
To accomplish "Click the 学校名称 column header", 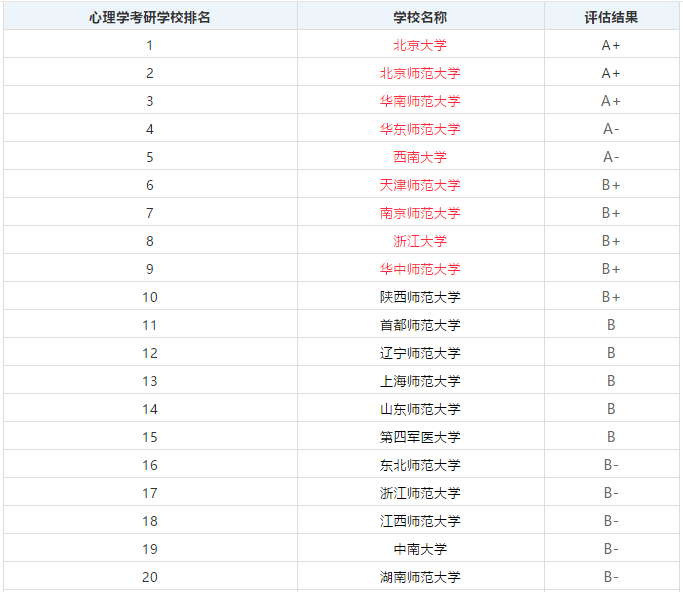I will coord(421,17).
